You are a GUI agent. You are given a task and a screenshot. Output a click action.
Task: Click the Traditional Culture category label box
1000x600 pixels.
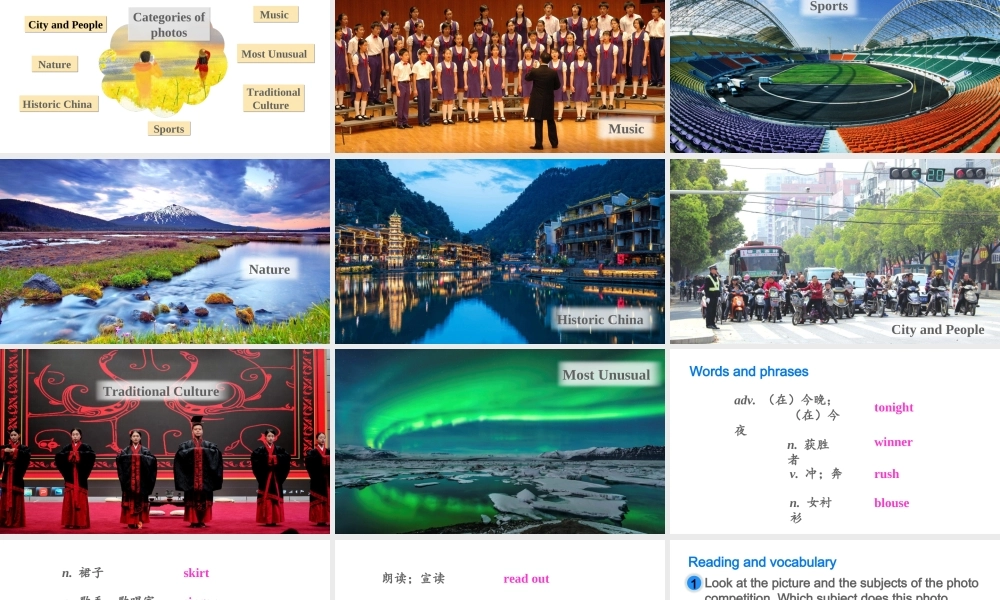(273, 98)
